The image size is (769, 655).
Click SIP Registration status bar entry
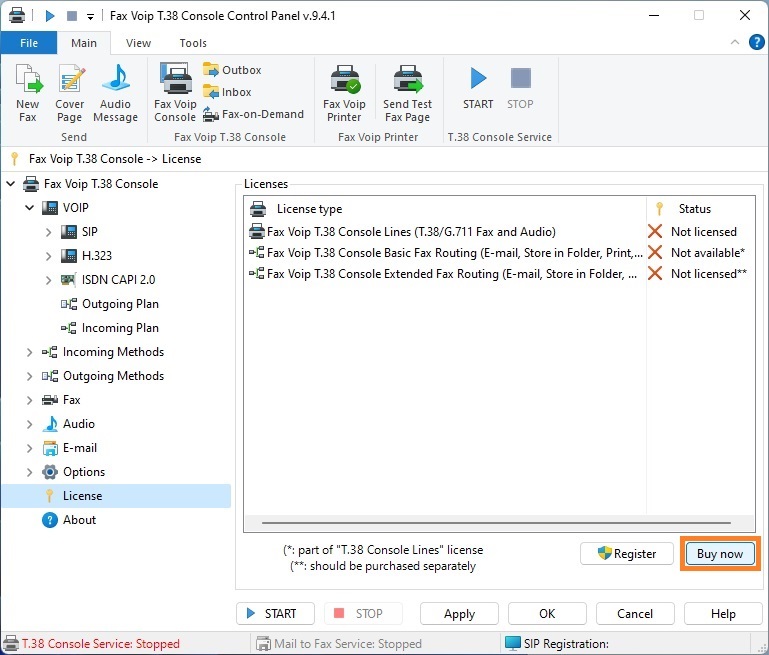[x=557, y=643]
